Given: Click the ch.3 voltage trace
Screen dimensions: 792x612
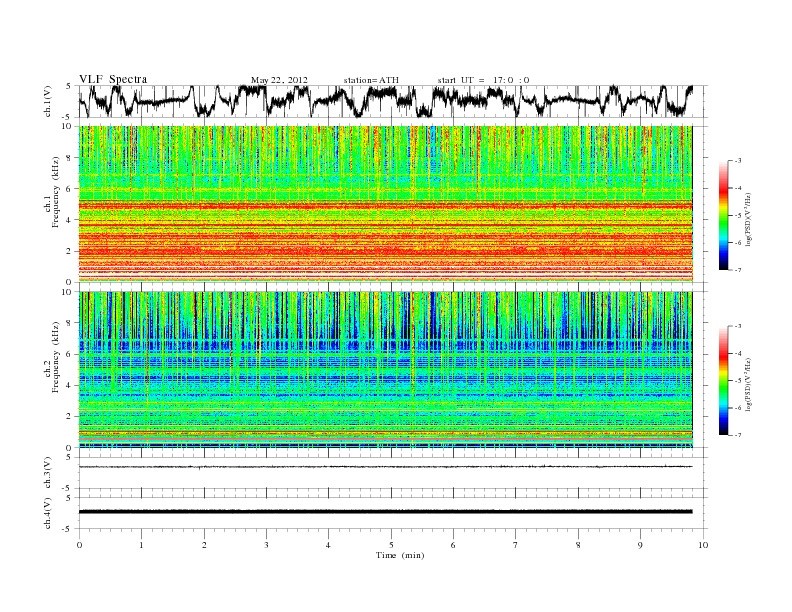Looking at the screenshot, I should [x=385, y=467].
